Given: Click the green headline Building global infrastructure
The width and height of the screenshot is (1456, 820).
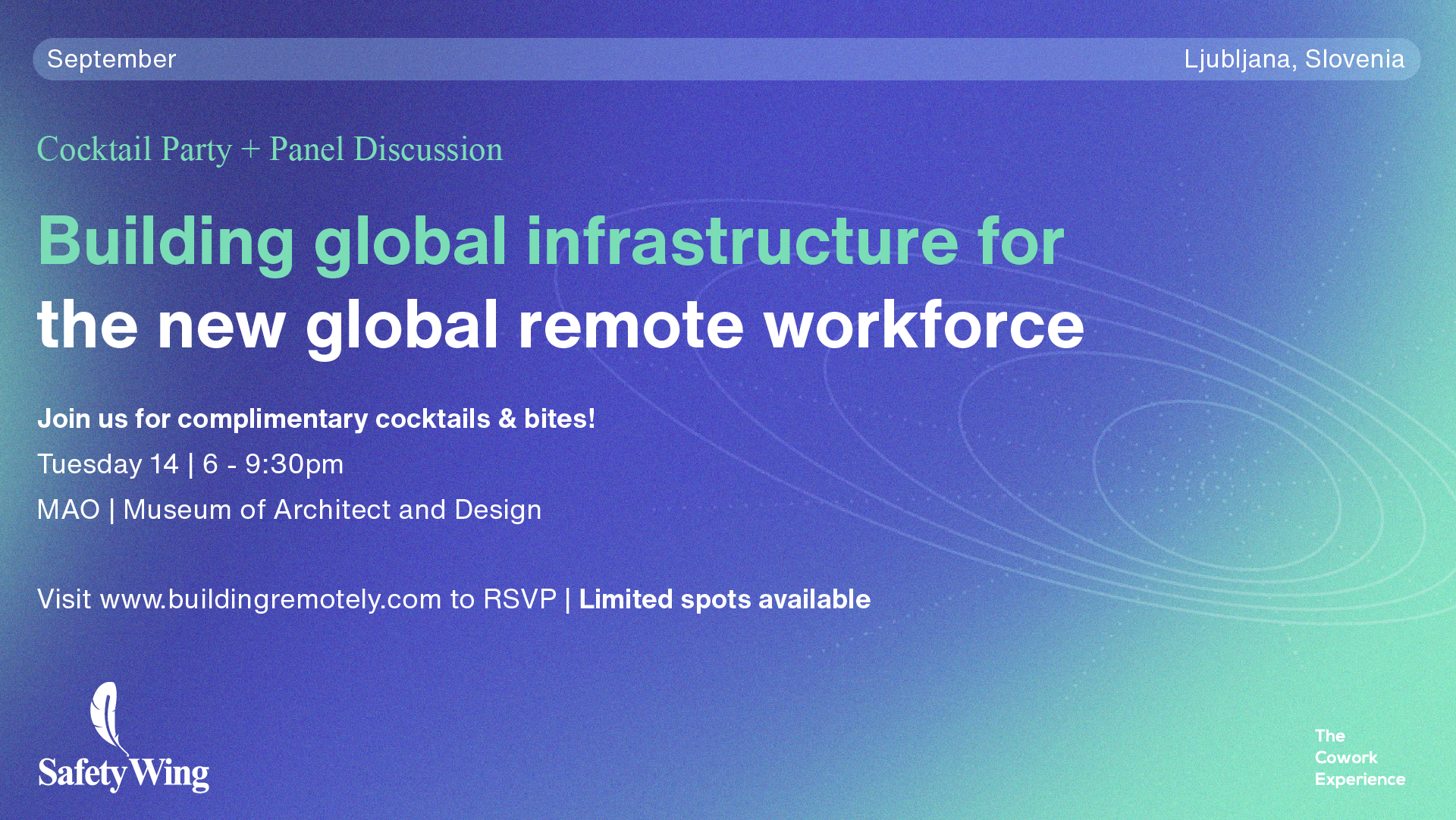Looking at the screenshot, I should tap(551, 241).
